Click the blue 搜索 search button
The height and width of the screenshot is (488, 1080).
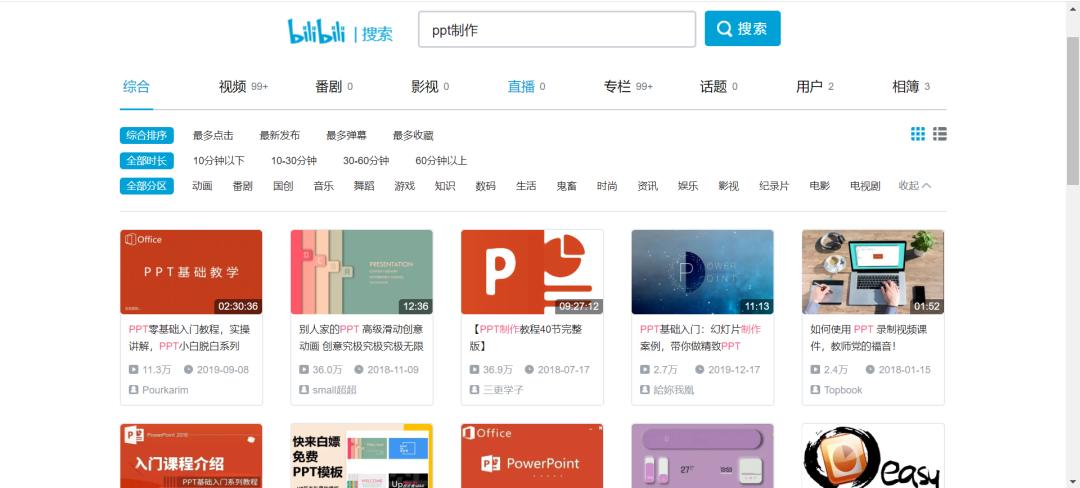742,28
